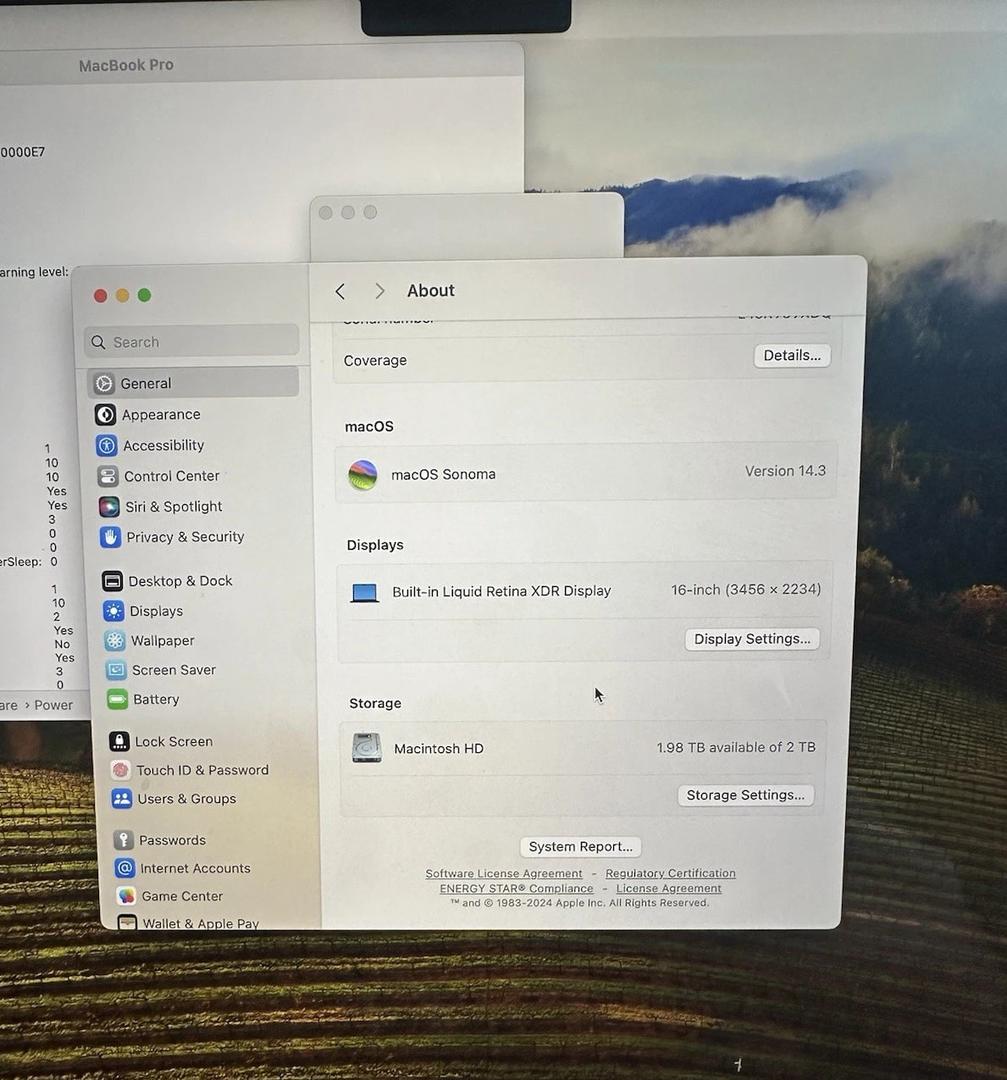
Task: Click the Storage section heading
Action: [x=375, y=703]
